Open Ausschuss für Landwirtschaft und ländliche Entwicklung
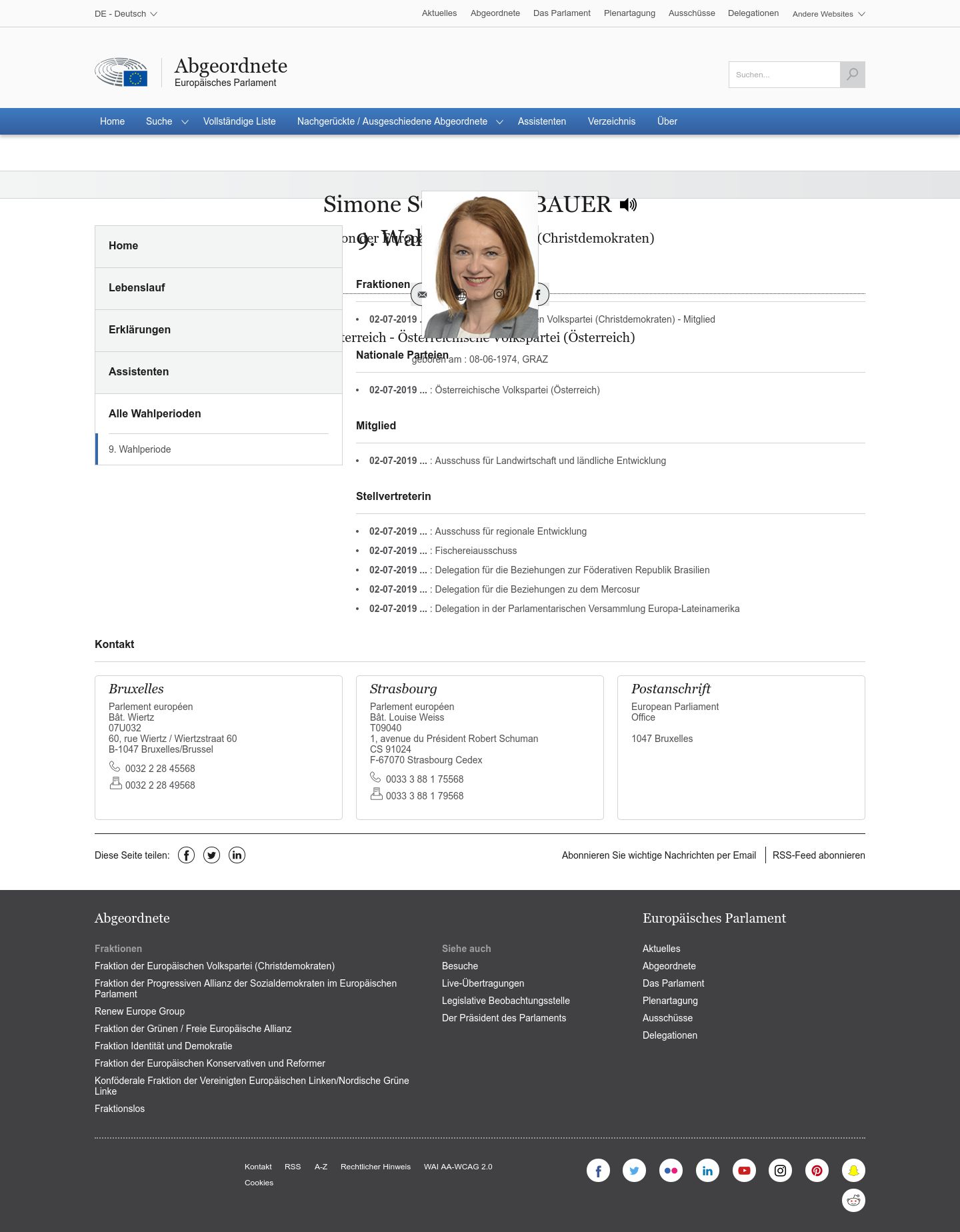The image size is (960, 1232). pyautogui.click(x=551, y=461)
